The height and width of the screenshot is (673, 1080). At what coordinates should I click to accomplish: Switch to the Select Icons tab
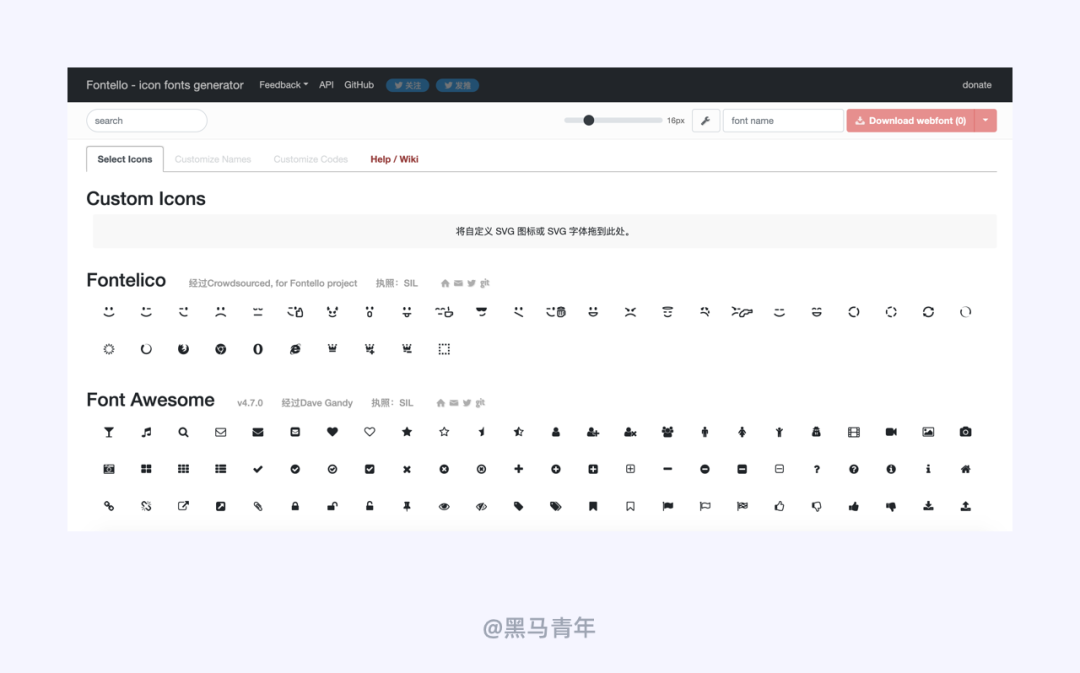point(125,159)
